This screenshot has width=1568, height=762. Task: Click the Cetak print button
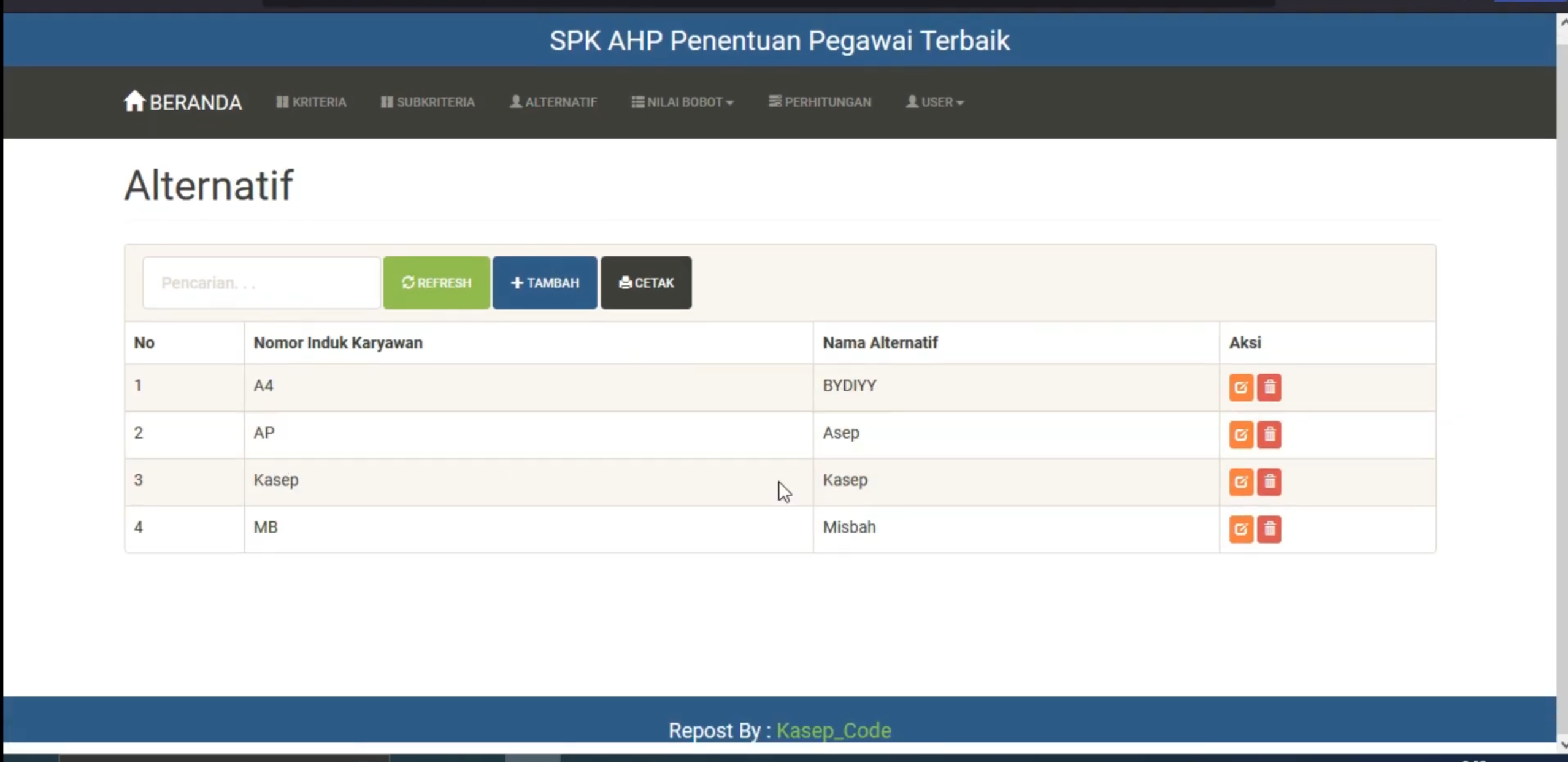click(x=646, y=283)
